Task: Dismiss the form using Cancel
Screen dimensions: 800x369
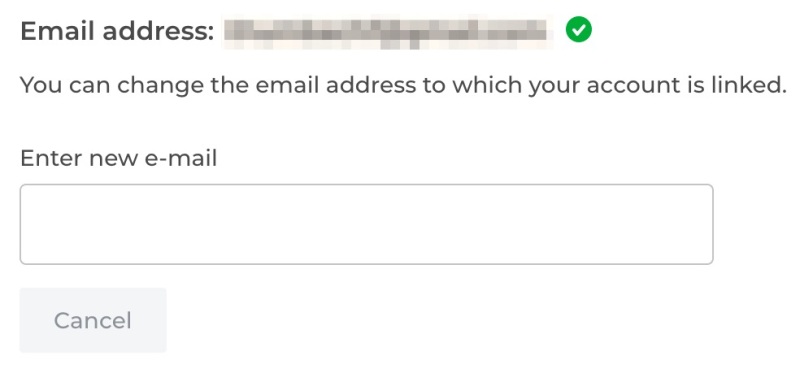Action: pos(93,320)
